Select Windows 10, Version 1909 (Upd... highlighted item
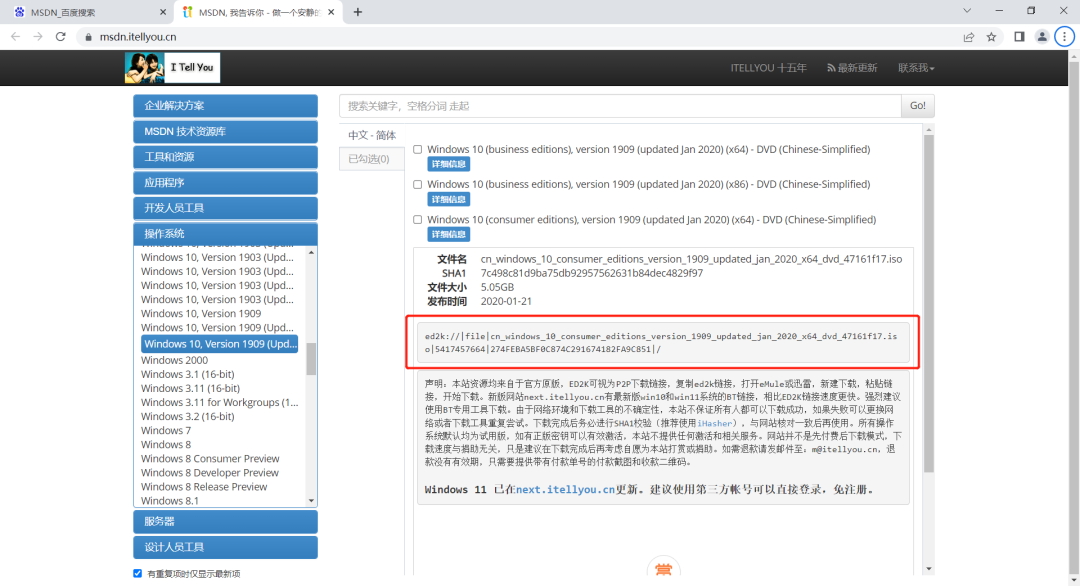 [x=220, y=344]
